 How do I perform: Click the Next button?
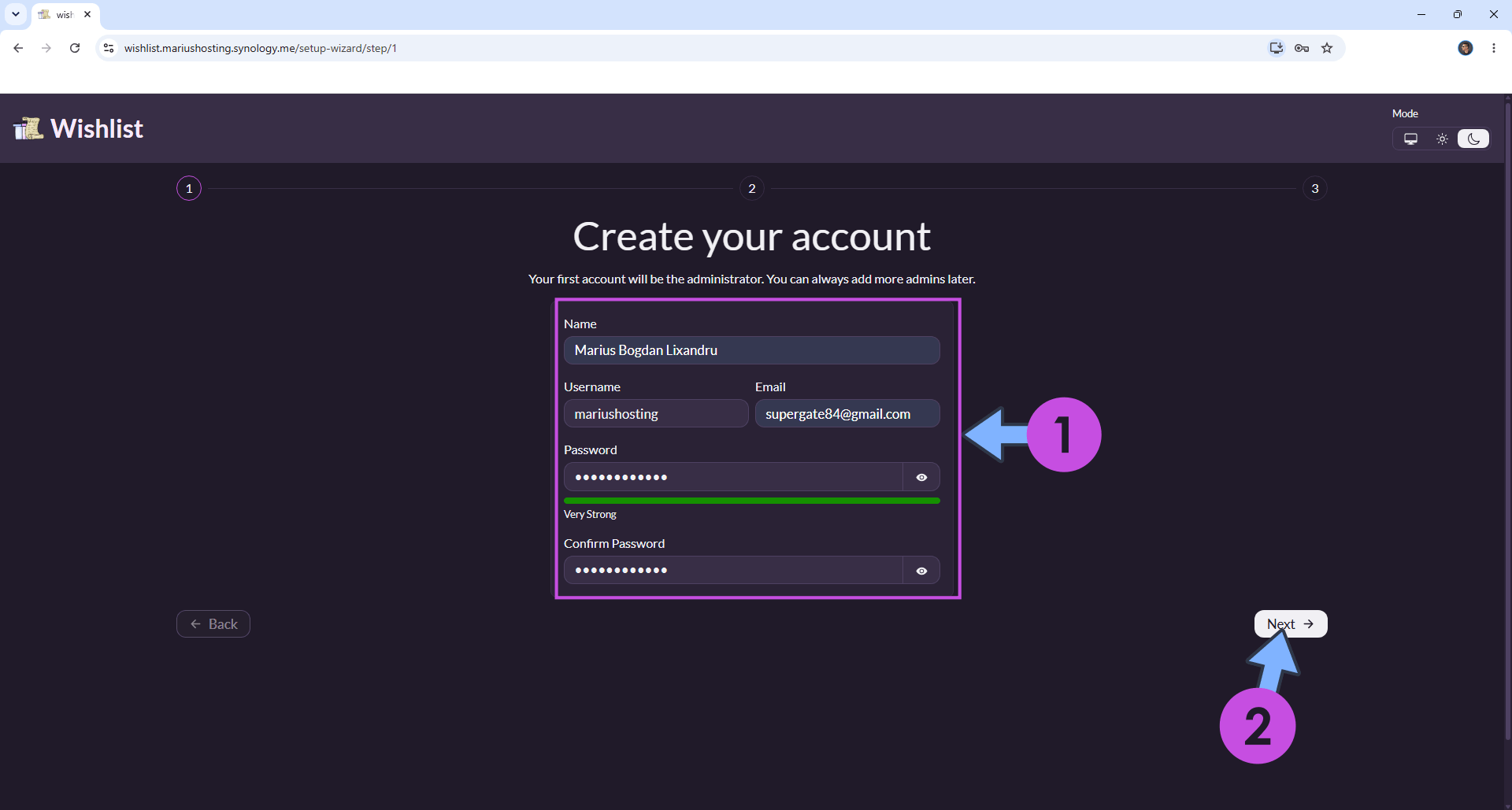pos(1291,624)
